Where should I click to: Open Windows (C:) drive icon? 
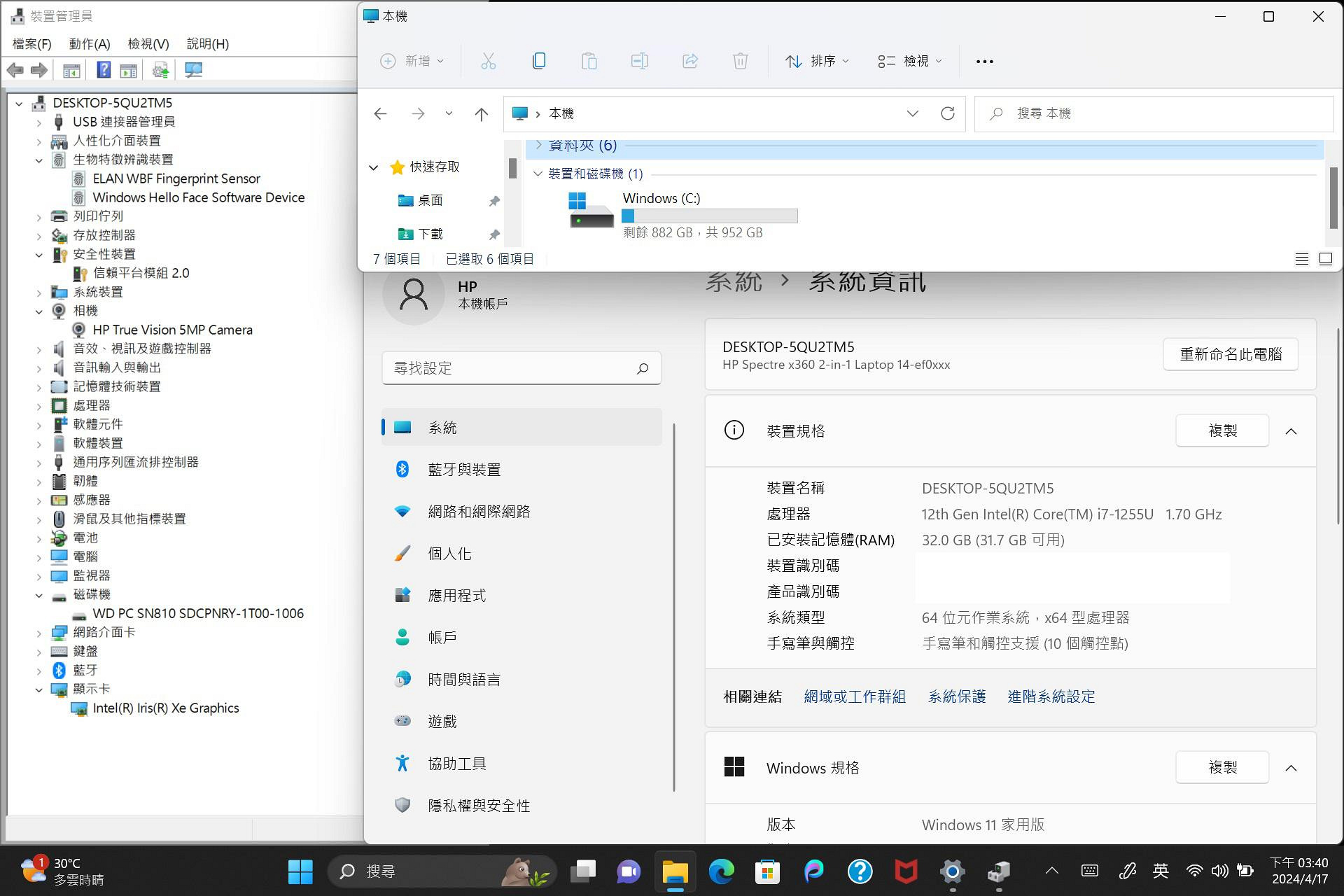591,210
